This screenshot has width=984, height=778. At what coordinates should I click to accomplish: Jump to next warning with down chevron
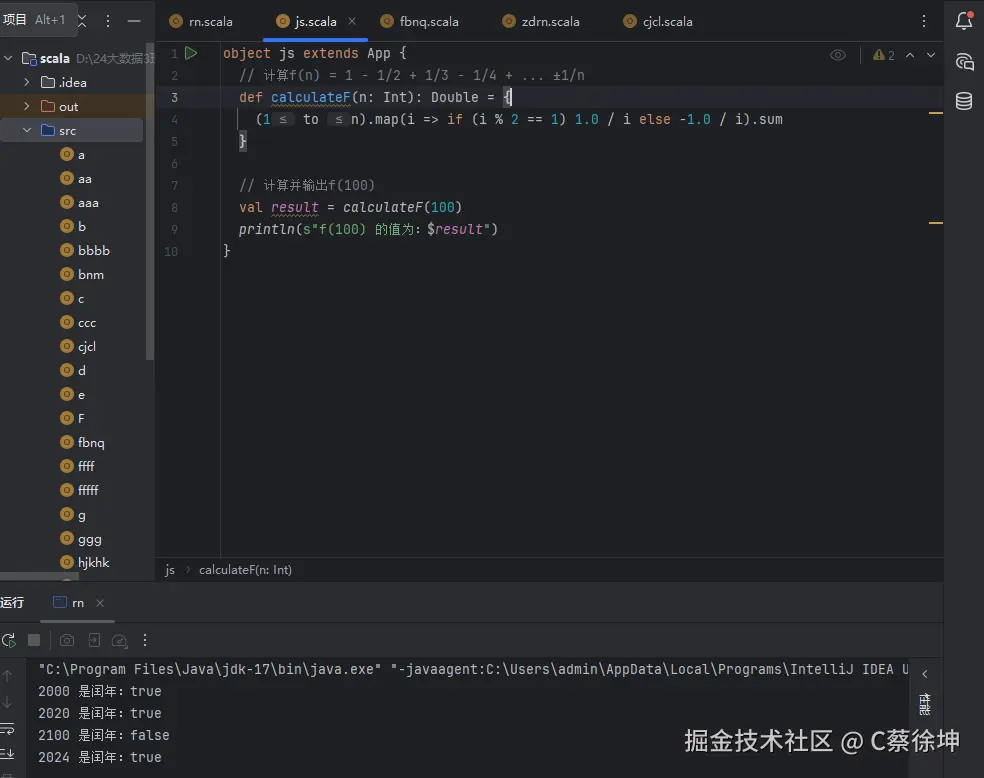pyautogui.click(x=930, y=55)
